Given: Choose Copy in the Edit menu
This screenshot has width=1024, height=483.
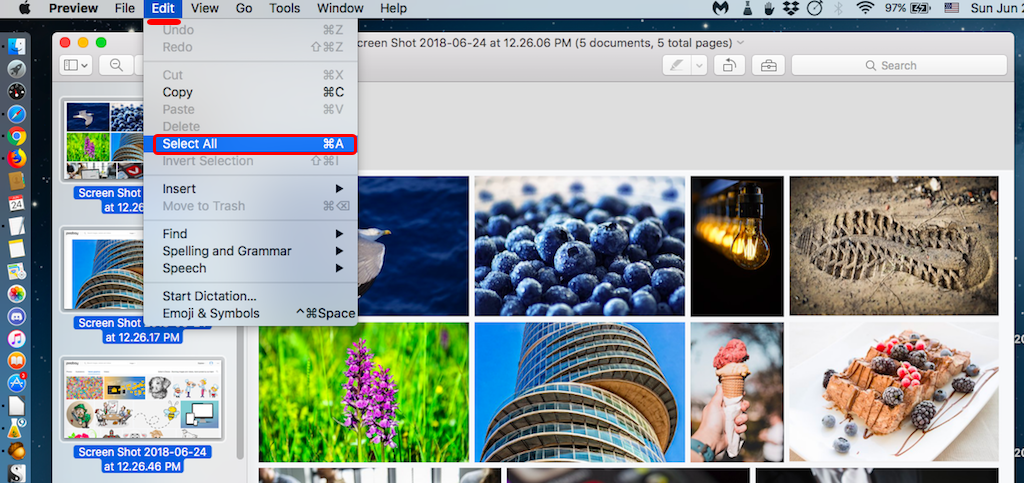Looking at the screenshot, I should click(x=251, y=92).
